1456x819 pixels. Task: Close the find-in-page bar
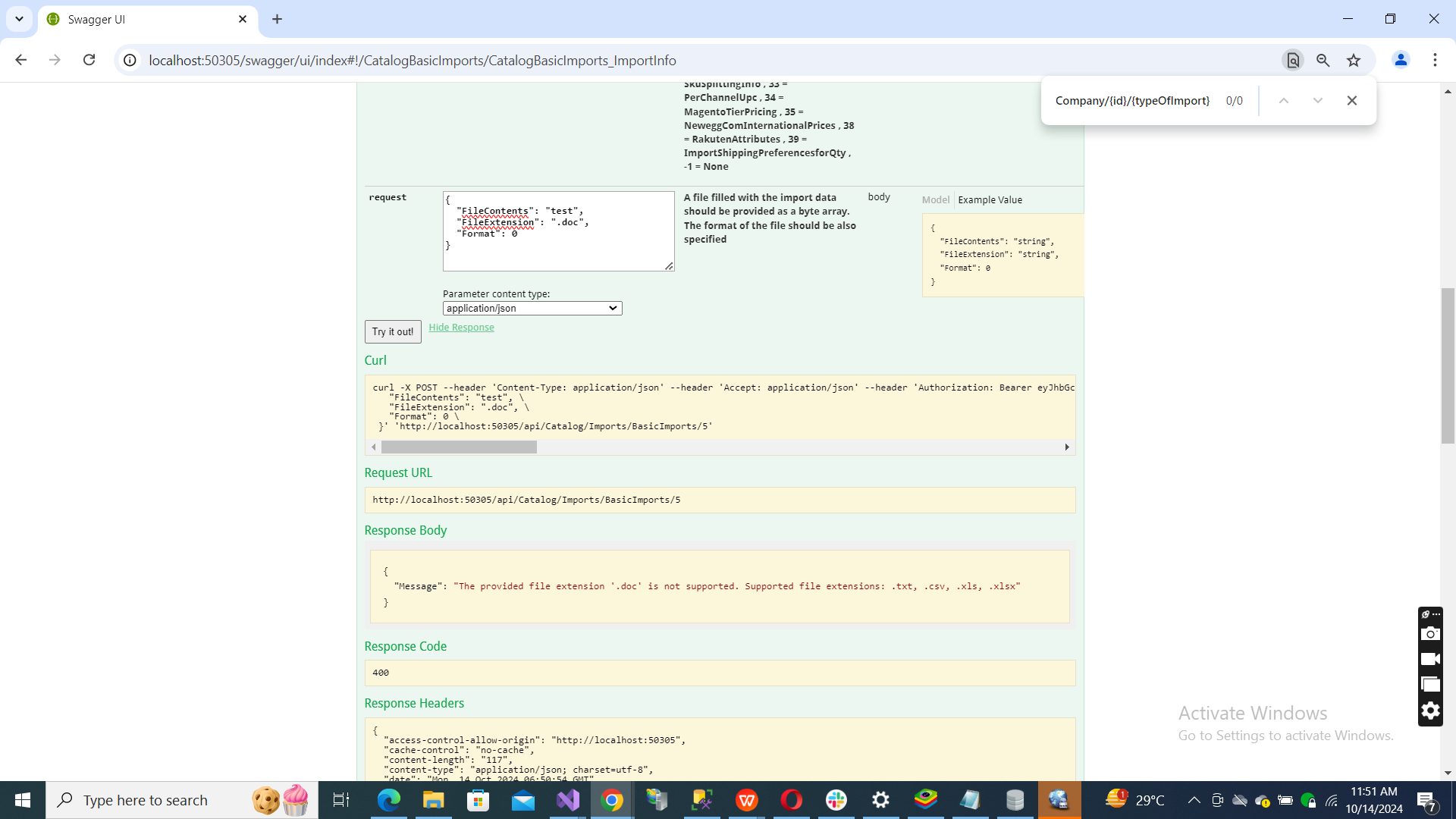click(1351, 101)
